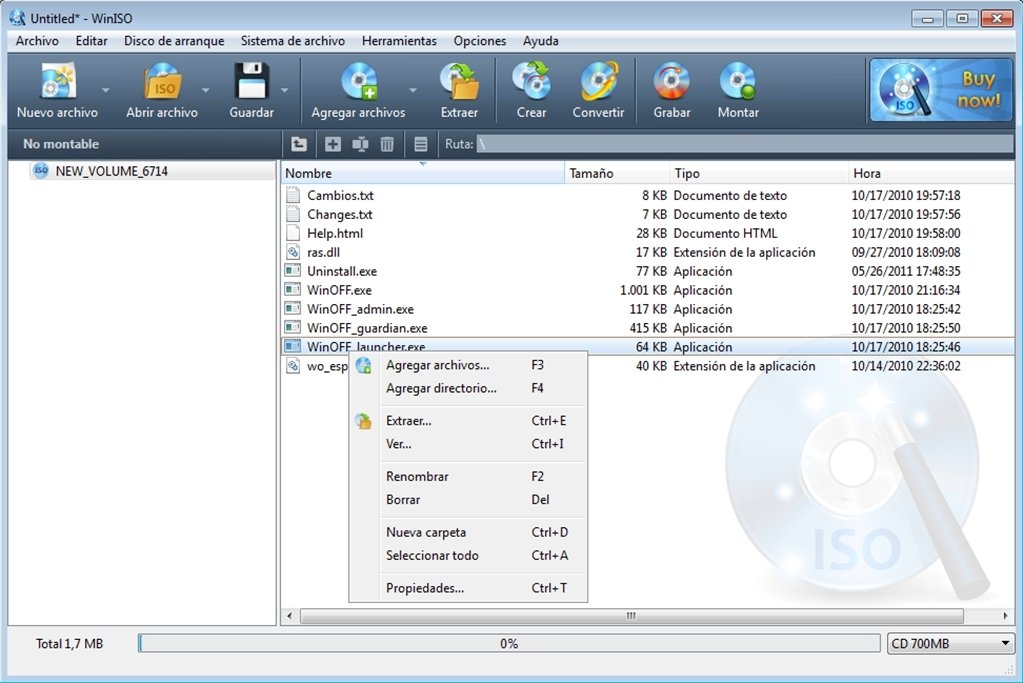Open the Ayuda menu
1023x683 pixels.
(541, 40)
